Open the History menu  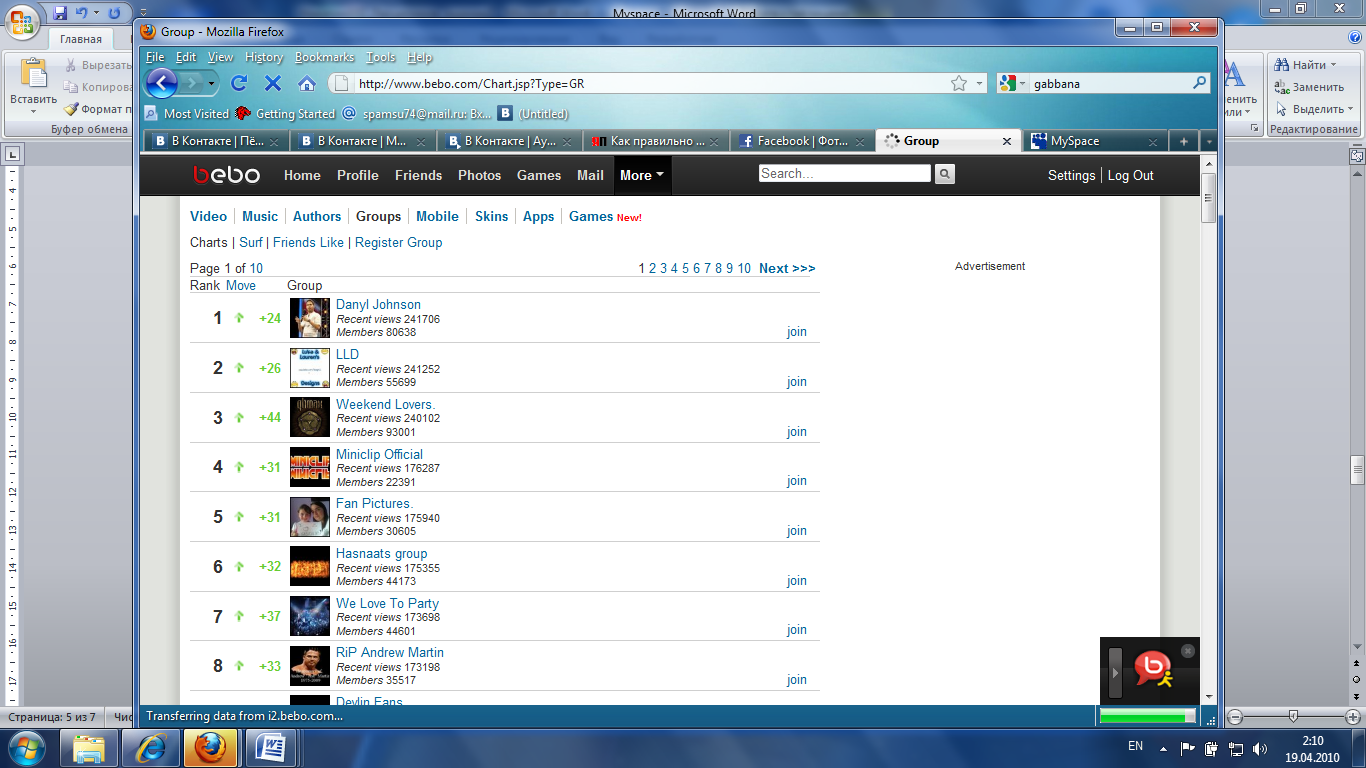click(264, 57)
